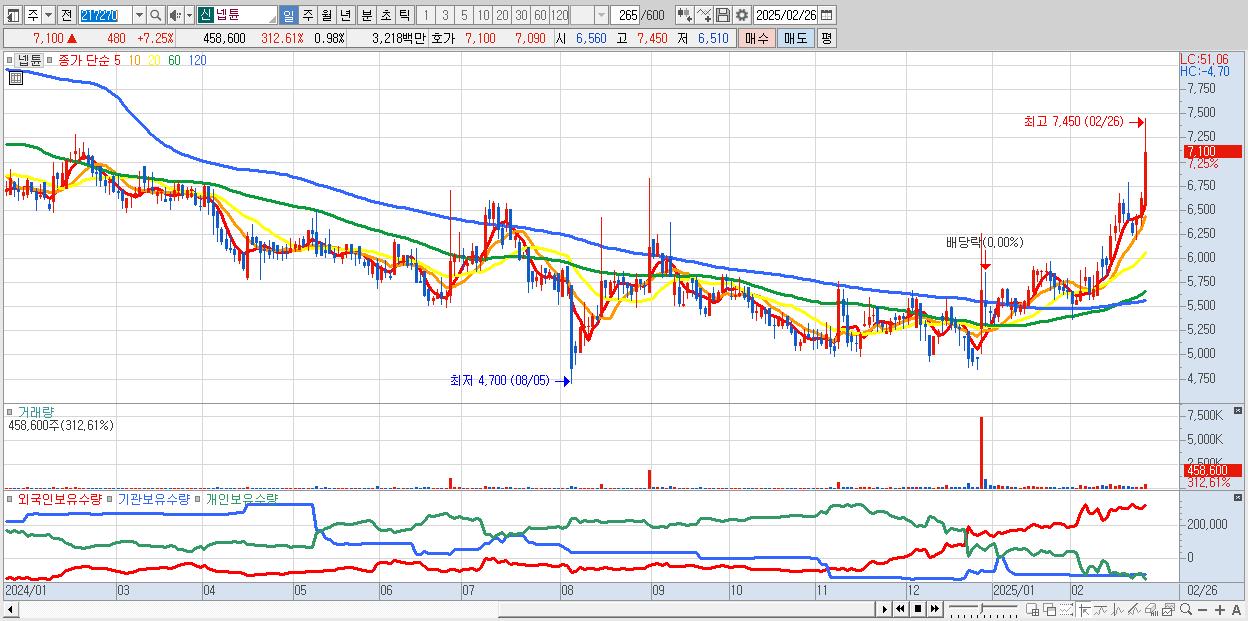Click the 배당락(0,00%) event marker
The height and width of the screenshot is (621, 1248).
(985, 242)
